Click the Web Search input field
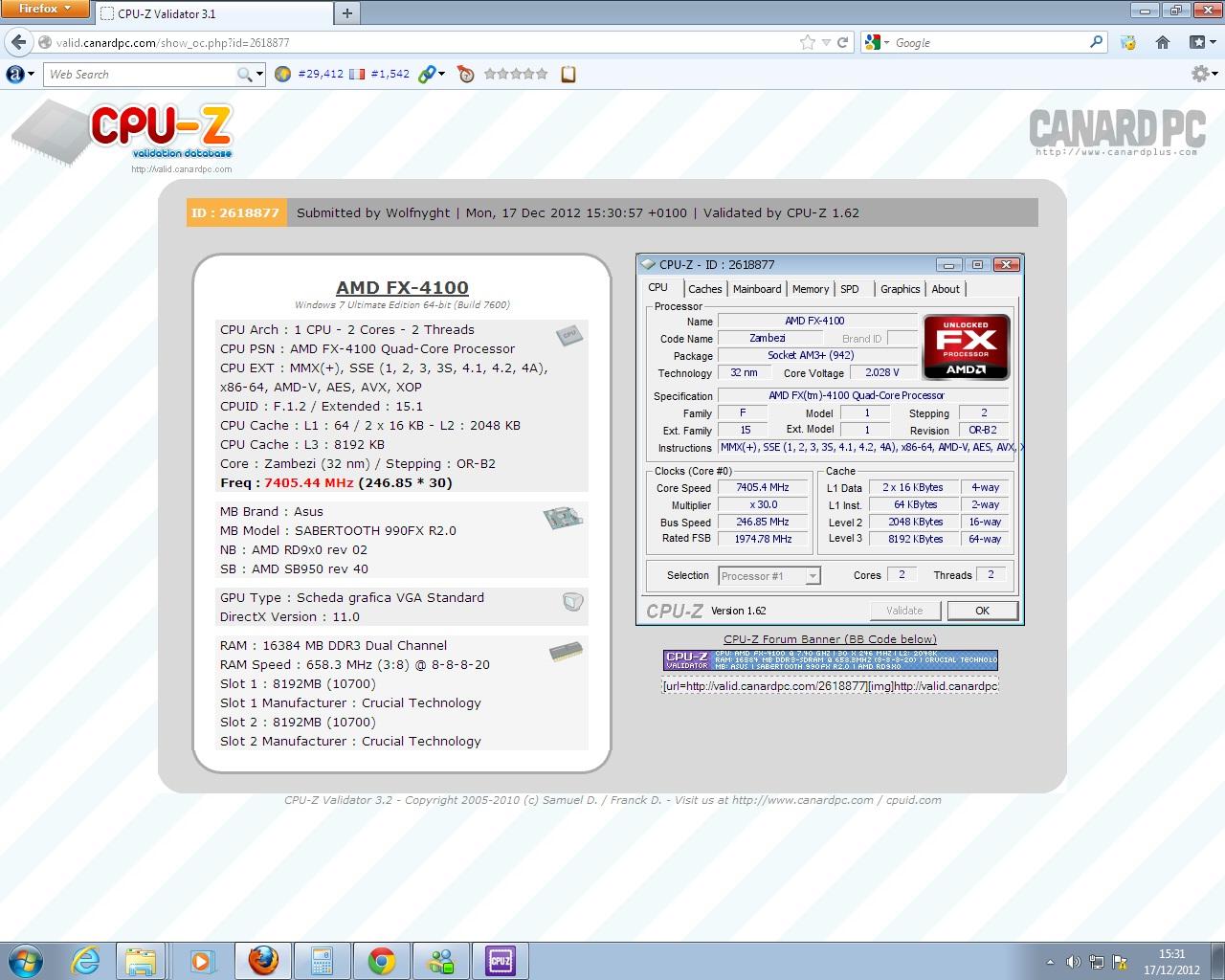This screenshot has height=980, width=1225. (x=140, y=74)
